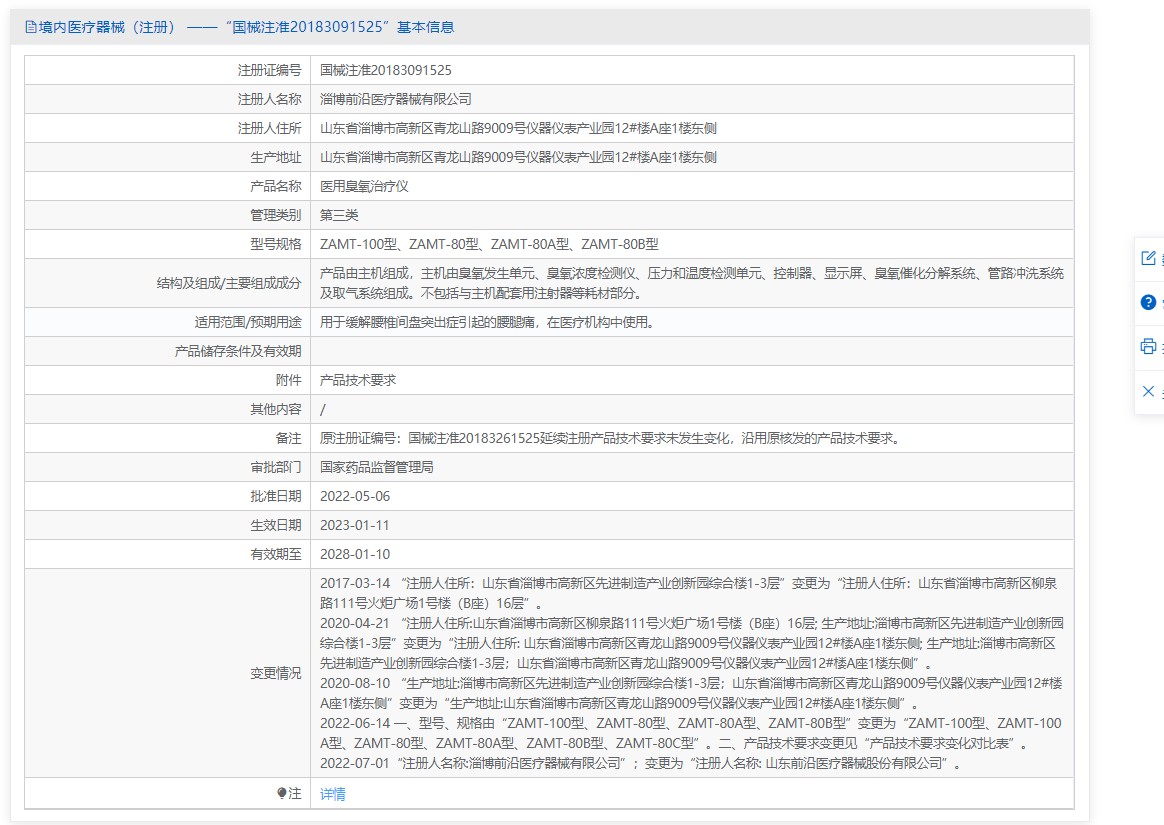
Task: Click the empty 产品储存条件及有效期 value cell
Action: point(692,351)
